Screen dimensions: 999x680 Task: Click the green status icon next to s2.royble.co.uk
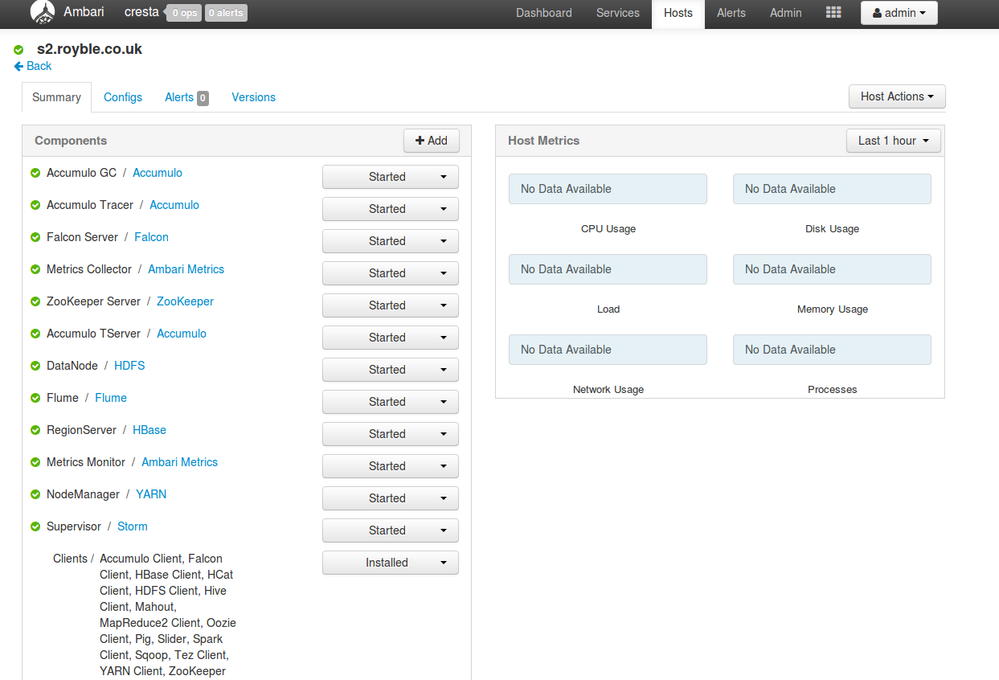pyautogui.click(x=17, y=48)
